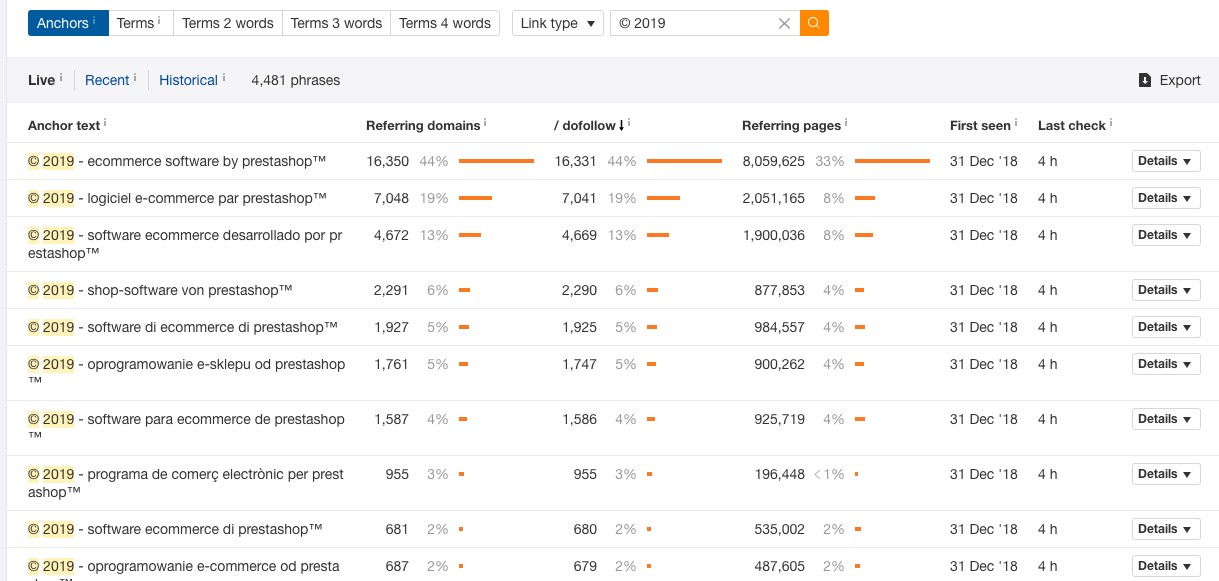Switch to Terms 2 words tab
The width and height of the screenshot is (1219, 581).
pos(227,23)
